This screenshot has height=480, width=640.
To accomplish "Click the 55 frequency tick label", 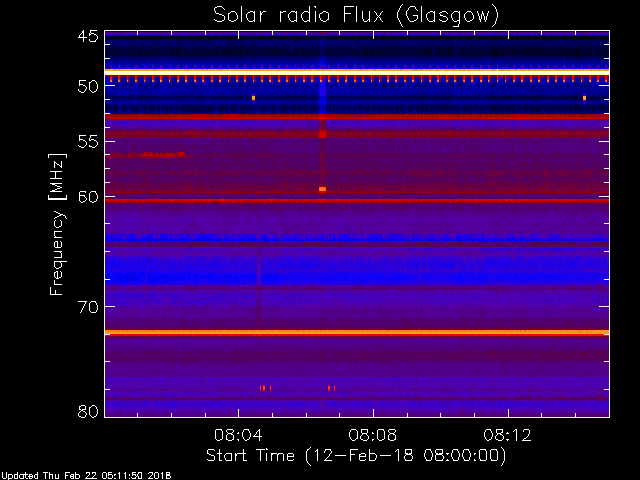I will (88, 142).
